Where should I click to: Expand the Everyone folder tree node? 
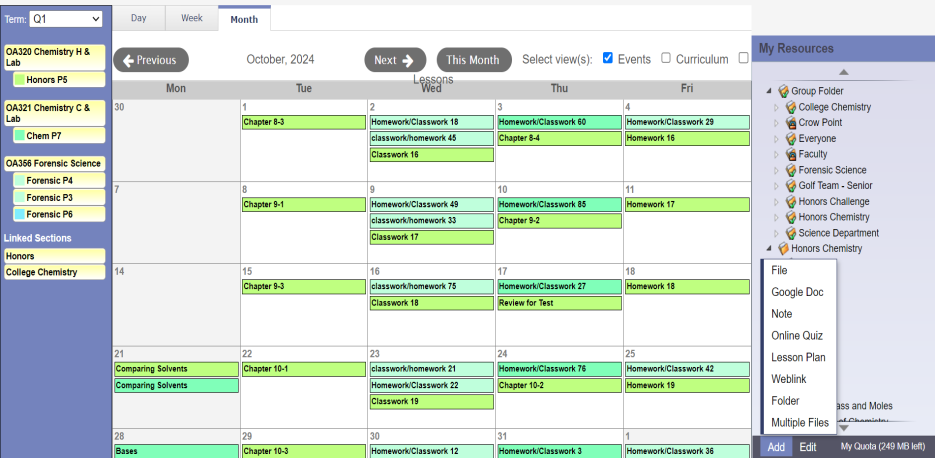click(776, 139)
